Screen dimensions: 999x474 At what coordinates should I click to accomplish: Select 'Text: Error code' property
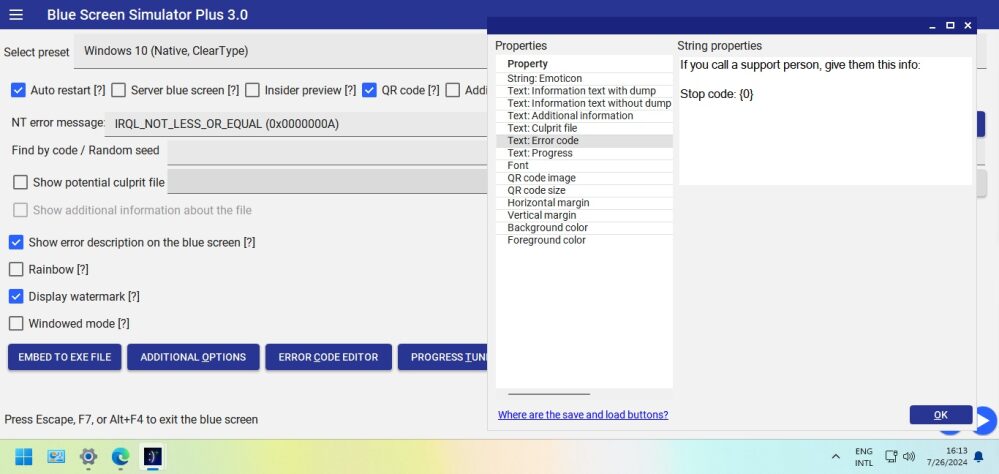[x=584, y=141]
